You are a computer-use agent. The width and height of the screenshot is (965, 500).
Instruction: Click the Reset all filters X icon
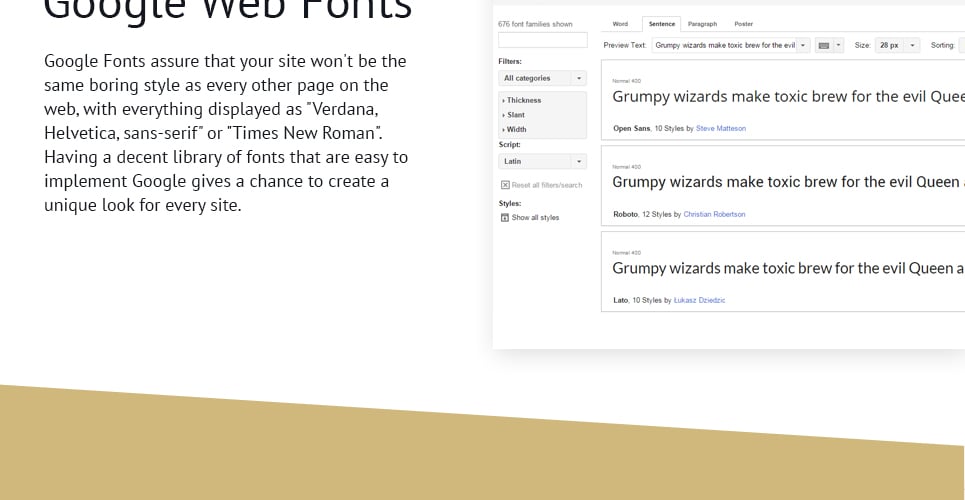coord(505,185)
